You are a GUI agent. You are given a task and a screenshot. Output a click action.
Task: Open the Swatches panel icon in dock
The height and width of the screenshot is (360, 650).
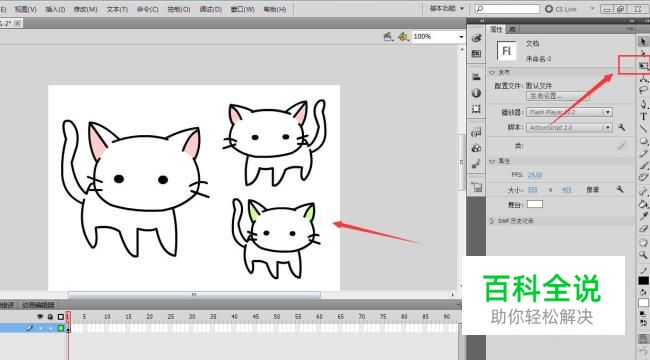click(x=476, y=54)
